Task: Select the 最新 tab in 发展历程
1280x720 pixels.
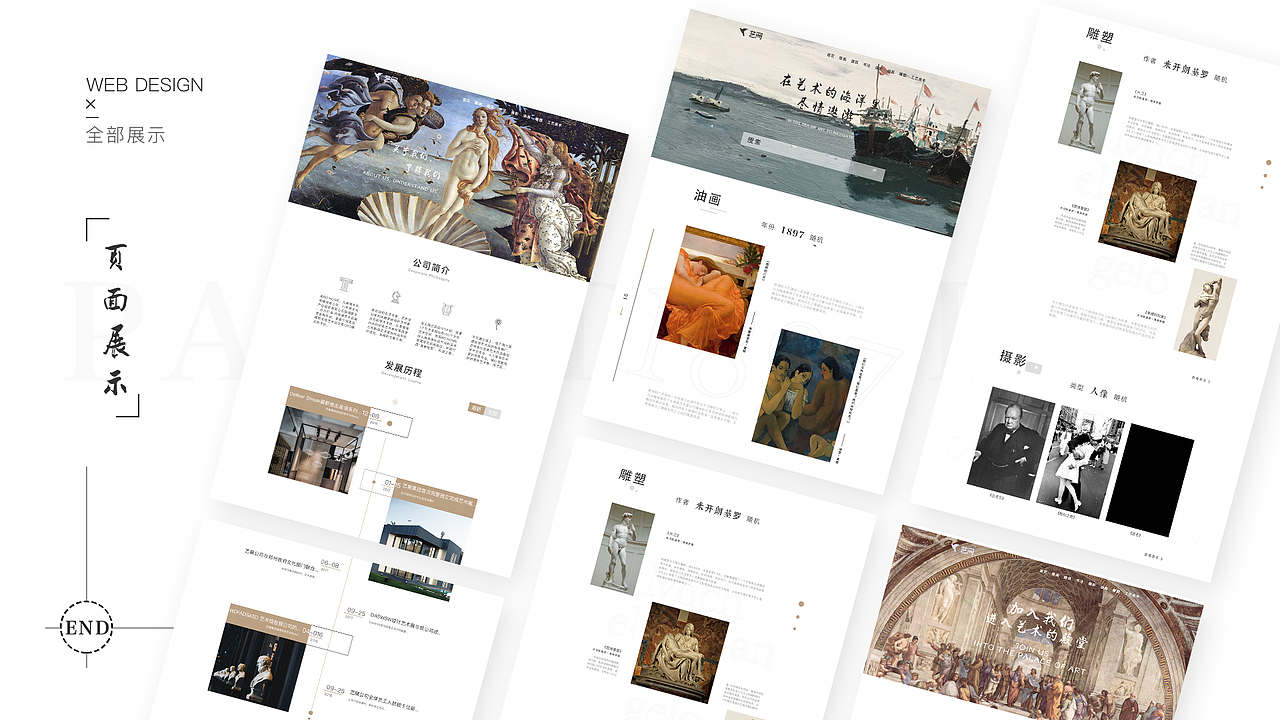Action: point(476,408)
